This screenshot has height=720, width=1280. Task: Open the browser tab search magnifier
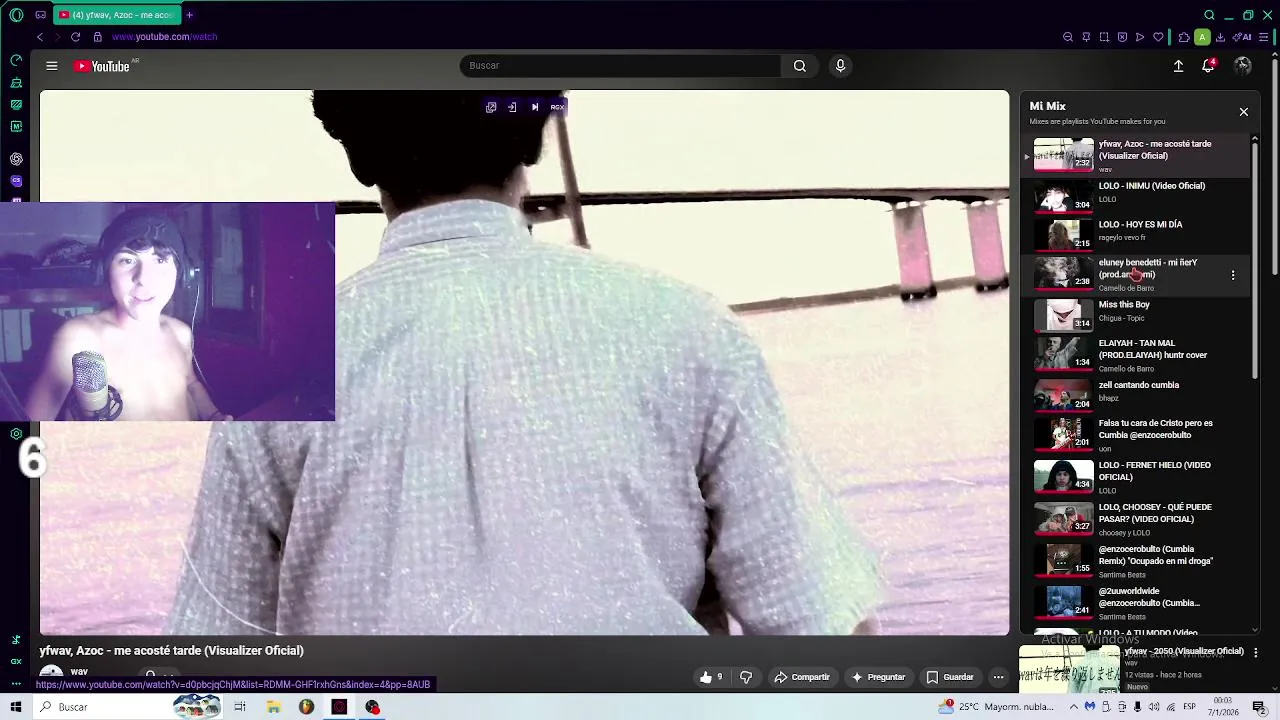point(1209,15)
